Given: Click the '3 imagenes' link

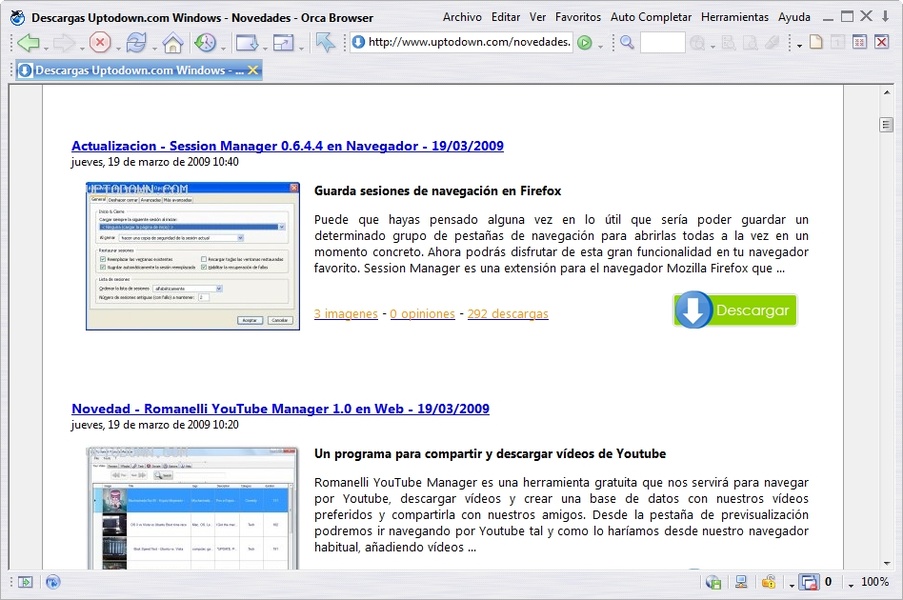Looking at the screenshot, I should pyautogui.click(x=346, y=314).
